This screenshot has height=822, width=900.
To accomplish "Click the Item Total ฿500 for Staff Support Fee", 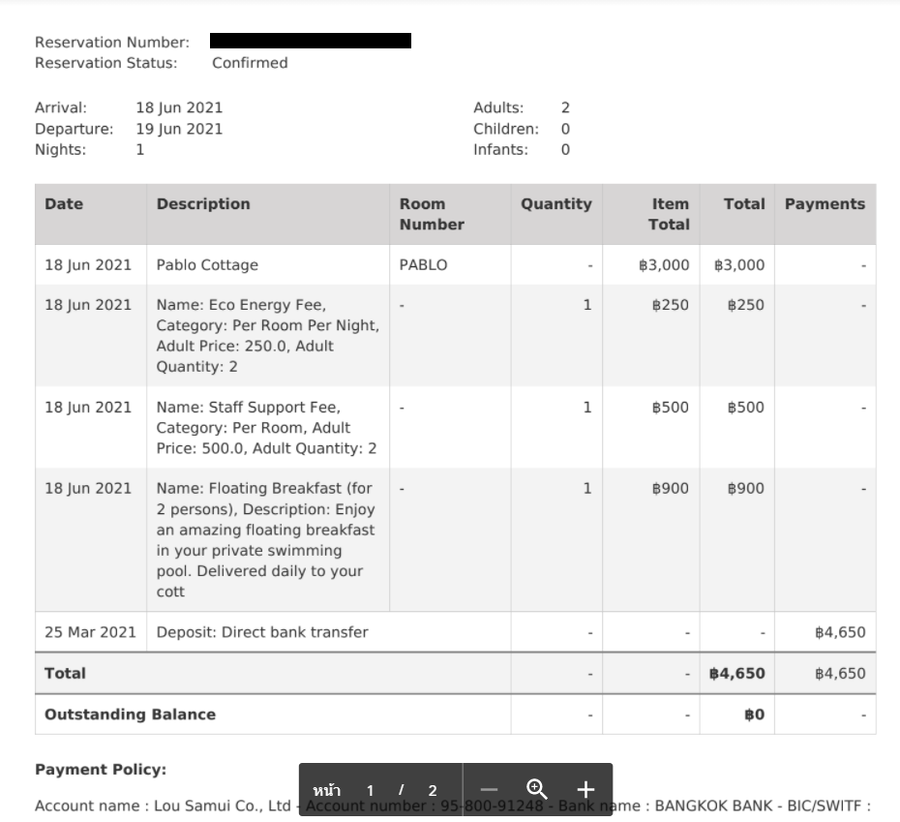I will pos(670,408).
